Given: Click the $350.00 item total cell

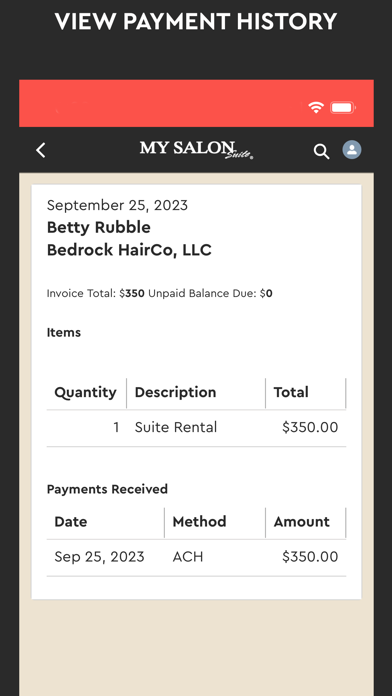Looking at the screenshot, I should [310, 427].
